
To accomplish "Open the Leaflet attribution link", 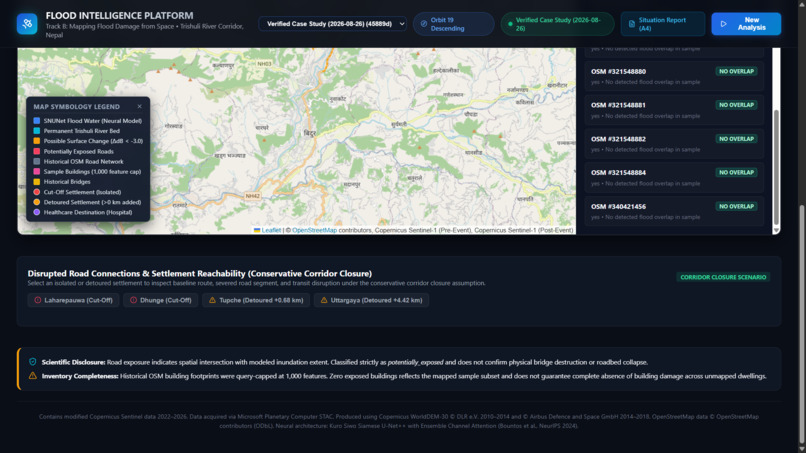I will (271, 230).
